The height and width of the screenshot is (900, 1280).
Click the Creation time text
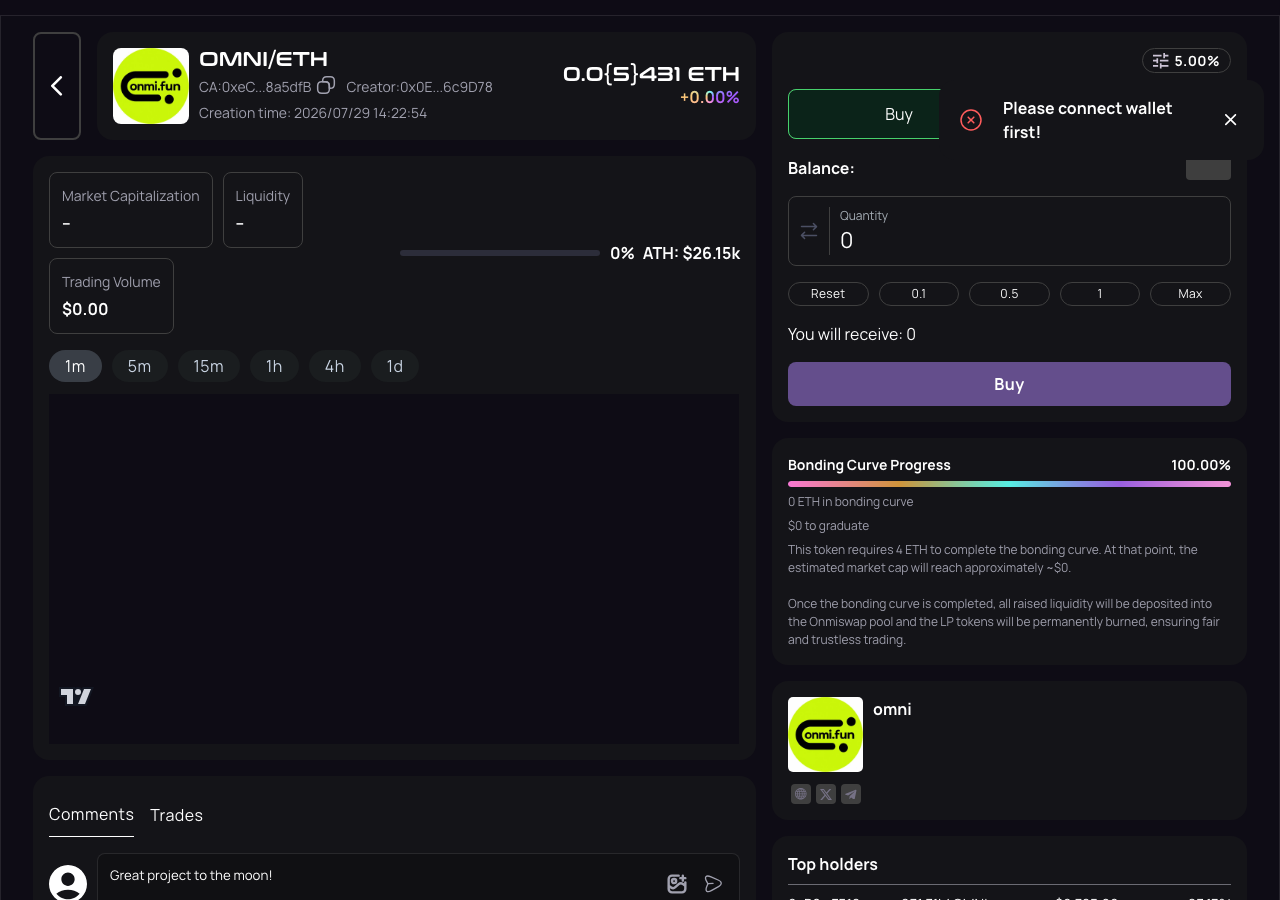[x=313, y=113]
